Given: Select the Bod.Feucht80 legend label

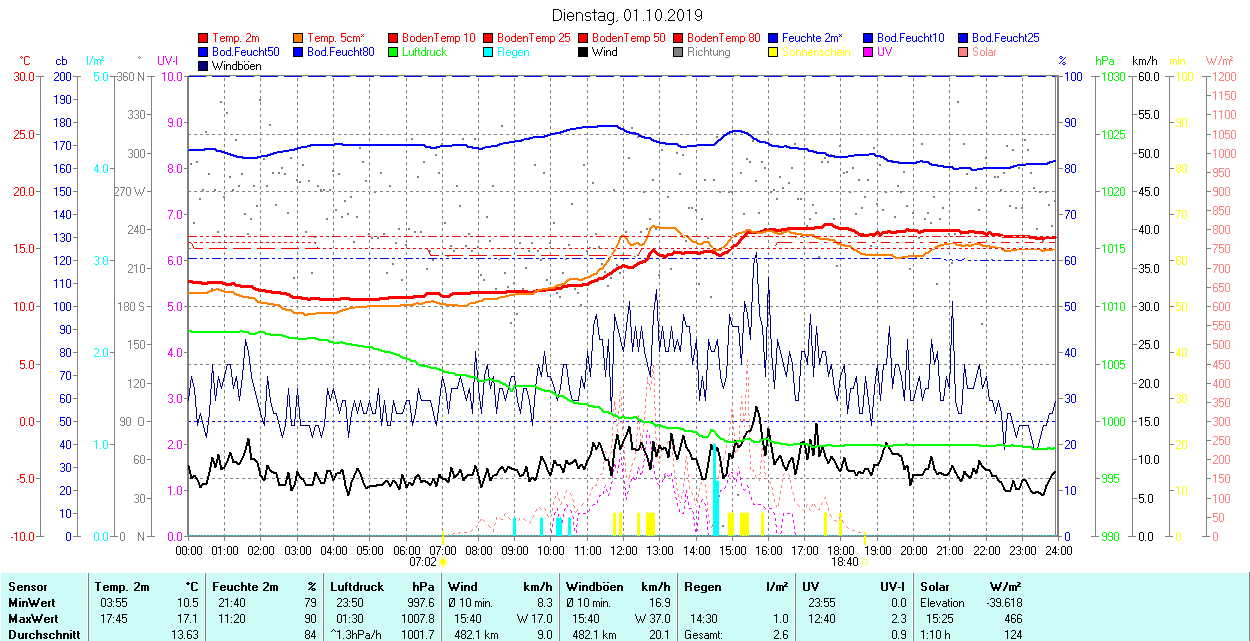Looking at the screenshot, I should tap(340, 52).
